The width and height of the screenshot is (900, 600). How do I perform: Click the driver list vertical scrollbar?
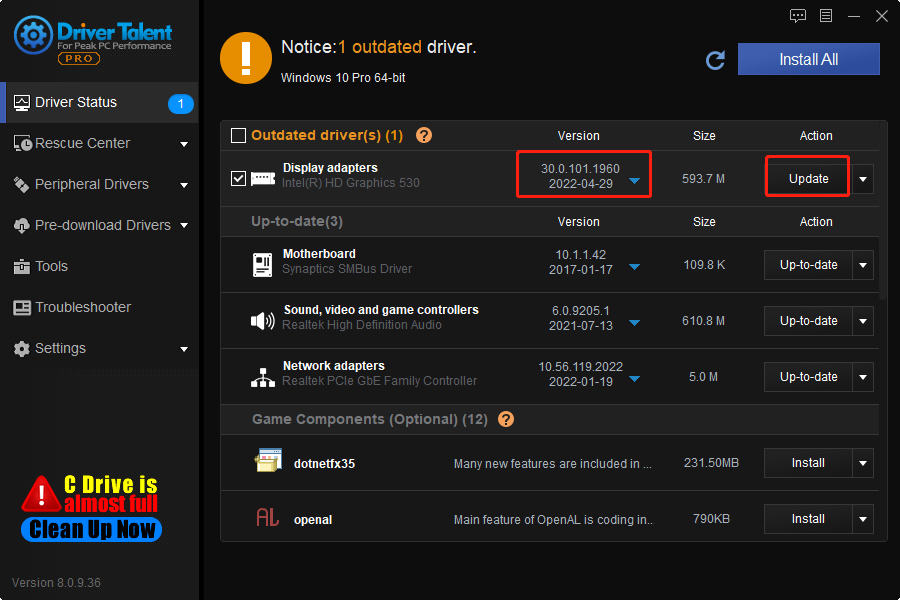click(883, 210)
